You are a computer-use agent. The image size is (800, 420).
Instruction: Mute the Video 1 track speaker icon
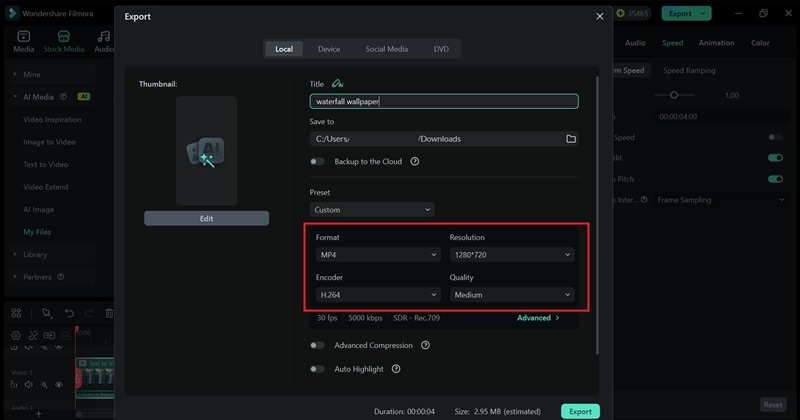pos(29,384)
